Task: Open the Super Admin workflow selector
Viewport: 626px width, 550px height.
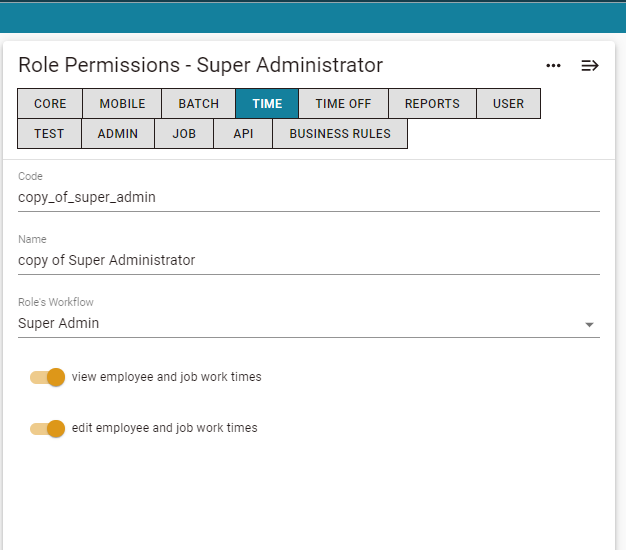Action: (309, 323)
